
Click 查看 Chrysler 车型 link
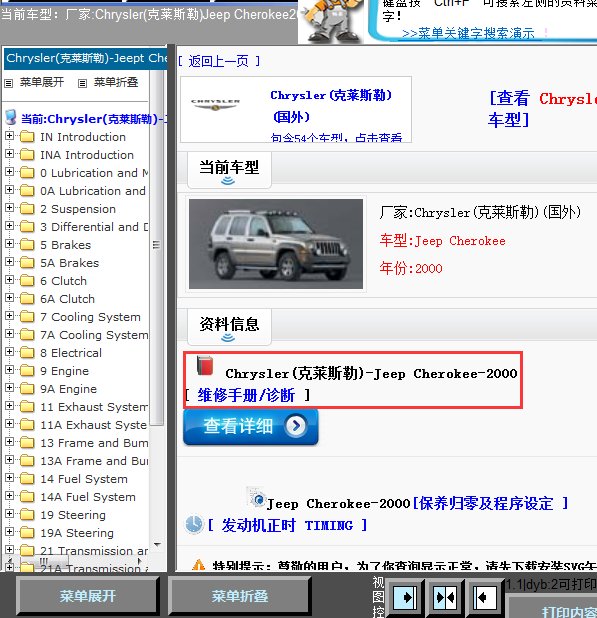[542, 109]
